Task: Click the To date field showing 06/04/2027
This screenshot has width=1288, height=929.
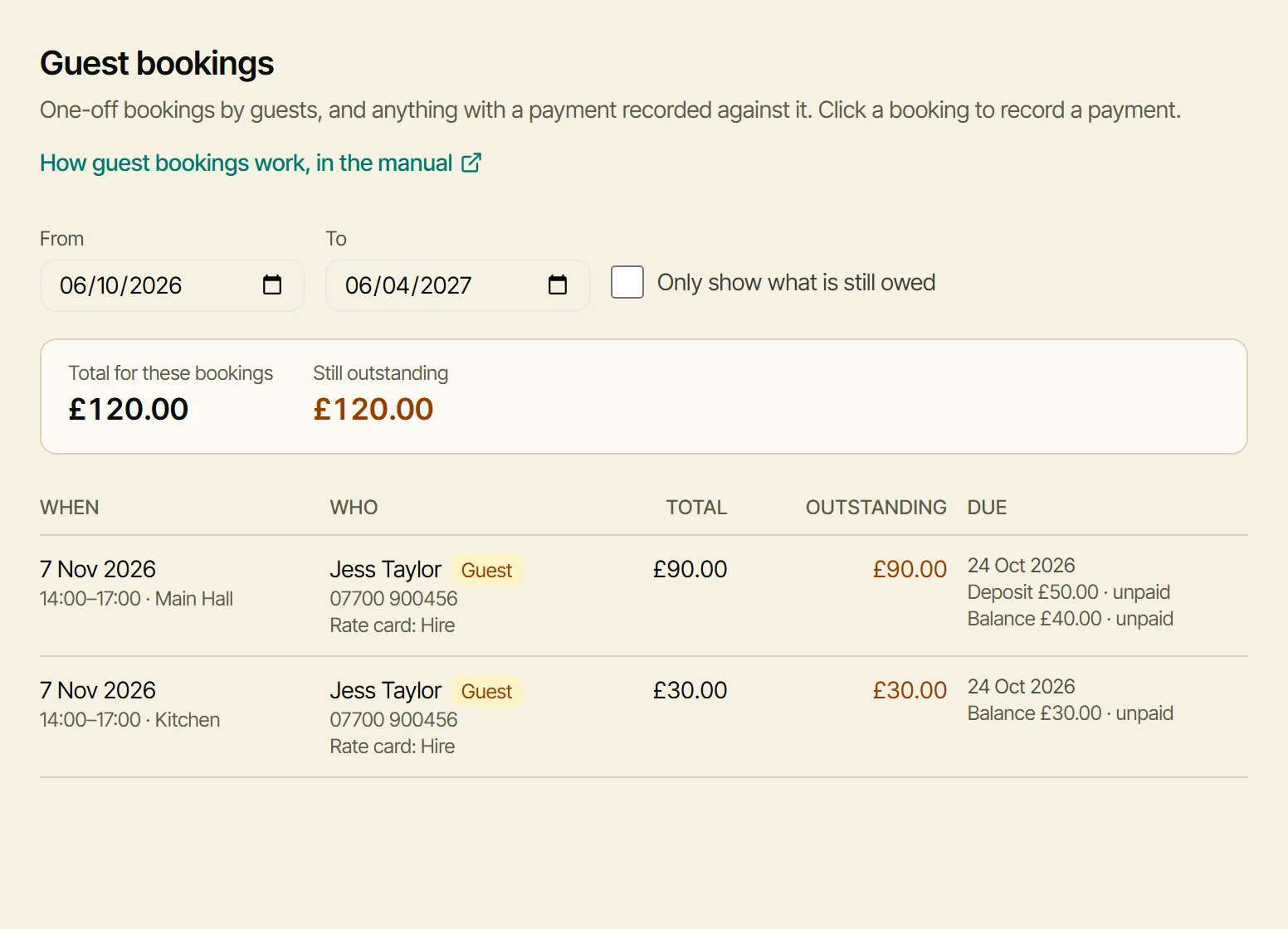Action: pyautogui.click(x=457, y=285)
